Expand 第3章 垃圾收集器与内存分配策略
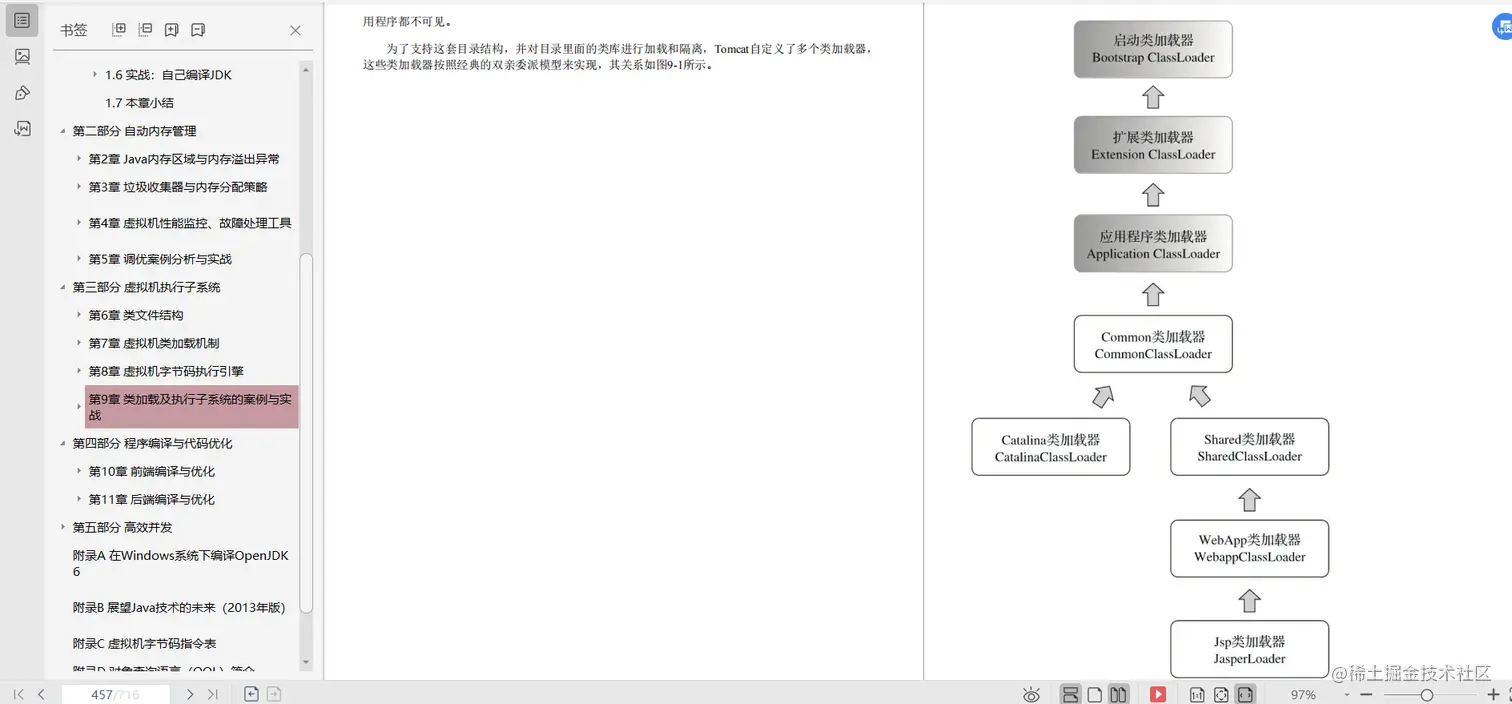This screenshot has width=1512, height=704. click(x=79, y=187)
